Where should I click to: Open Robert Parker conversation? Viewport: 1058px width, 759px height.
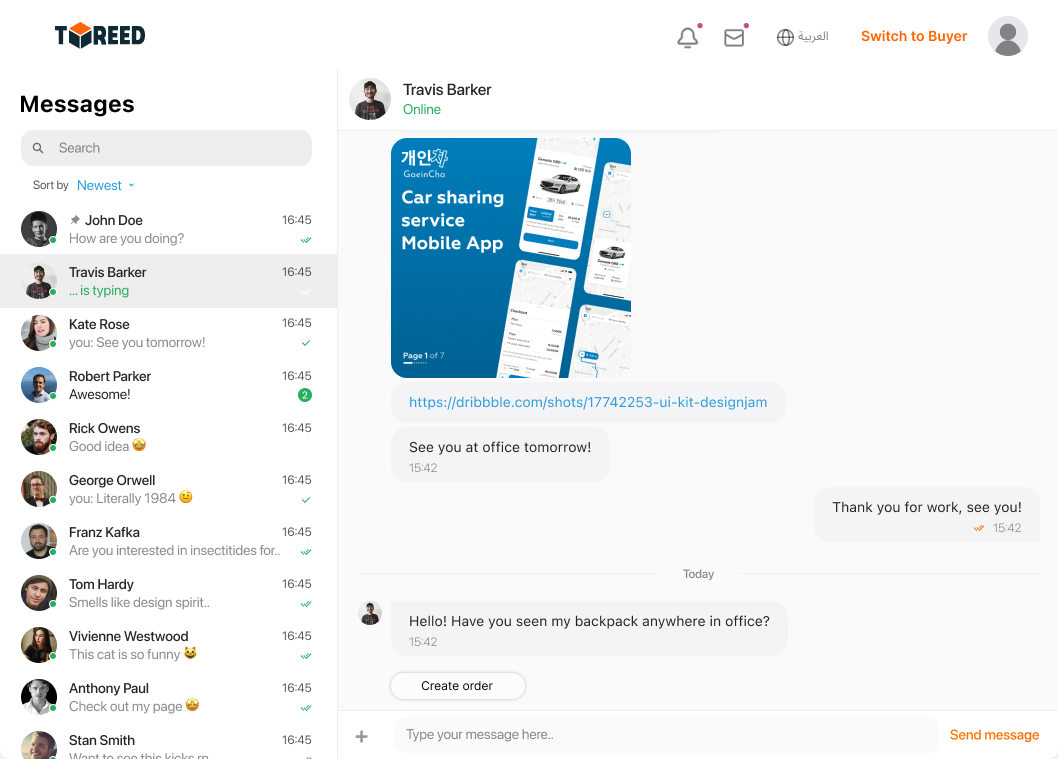tap(169, 385)
